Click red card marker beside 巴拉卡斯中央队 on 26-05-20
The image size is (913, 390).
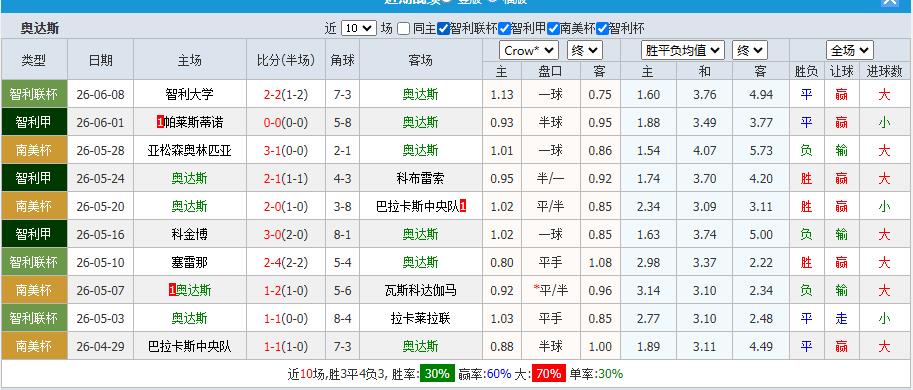pyautogui.click(x=463, y=206)
